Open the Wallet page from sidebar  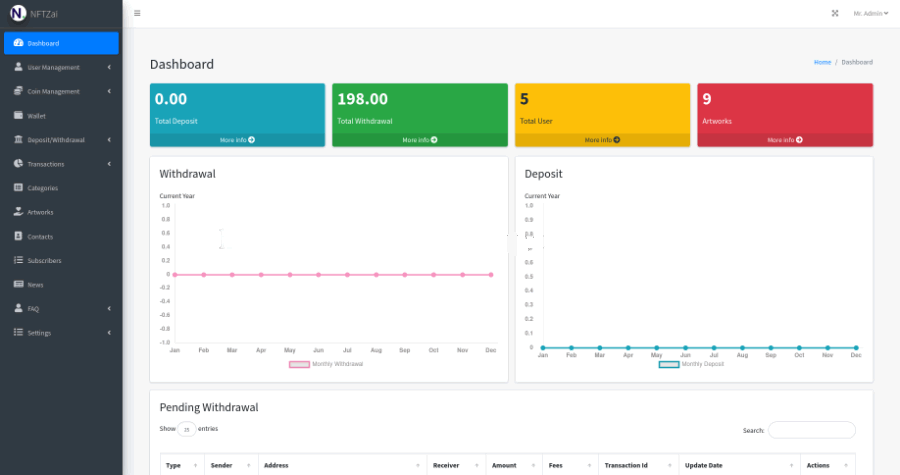click(x=36, y=116)
